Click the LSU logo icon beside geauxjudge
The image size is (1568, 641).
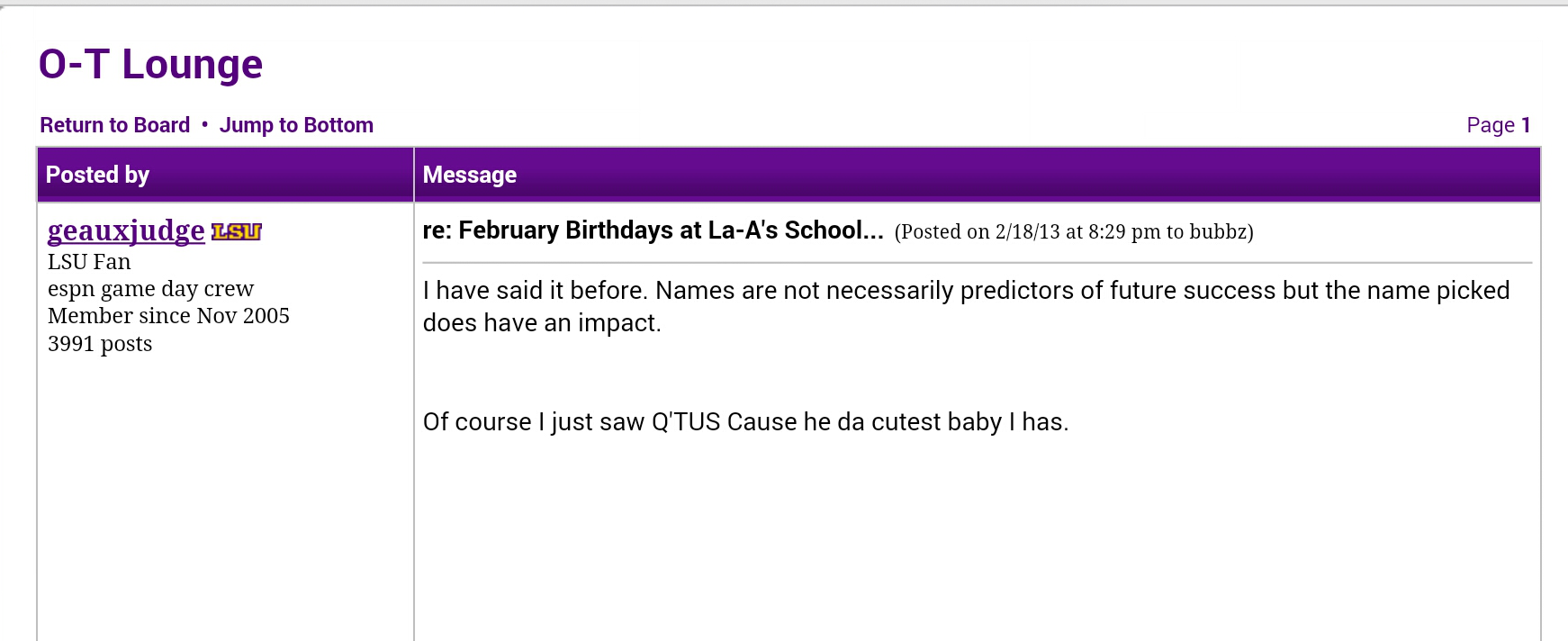point(237,232)
